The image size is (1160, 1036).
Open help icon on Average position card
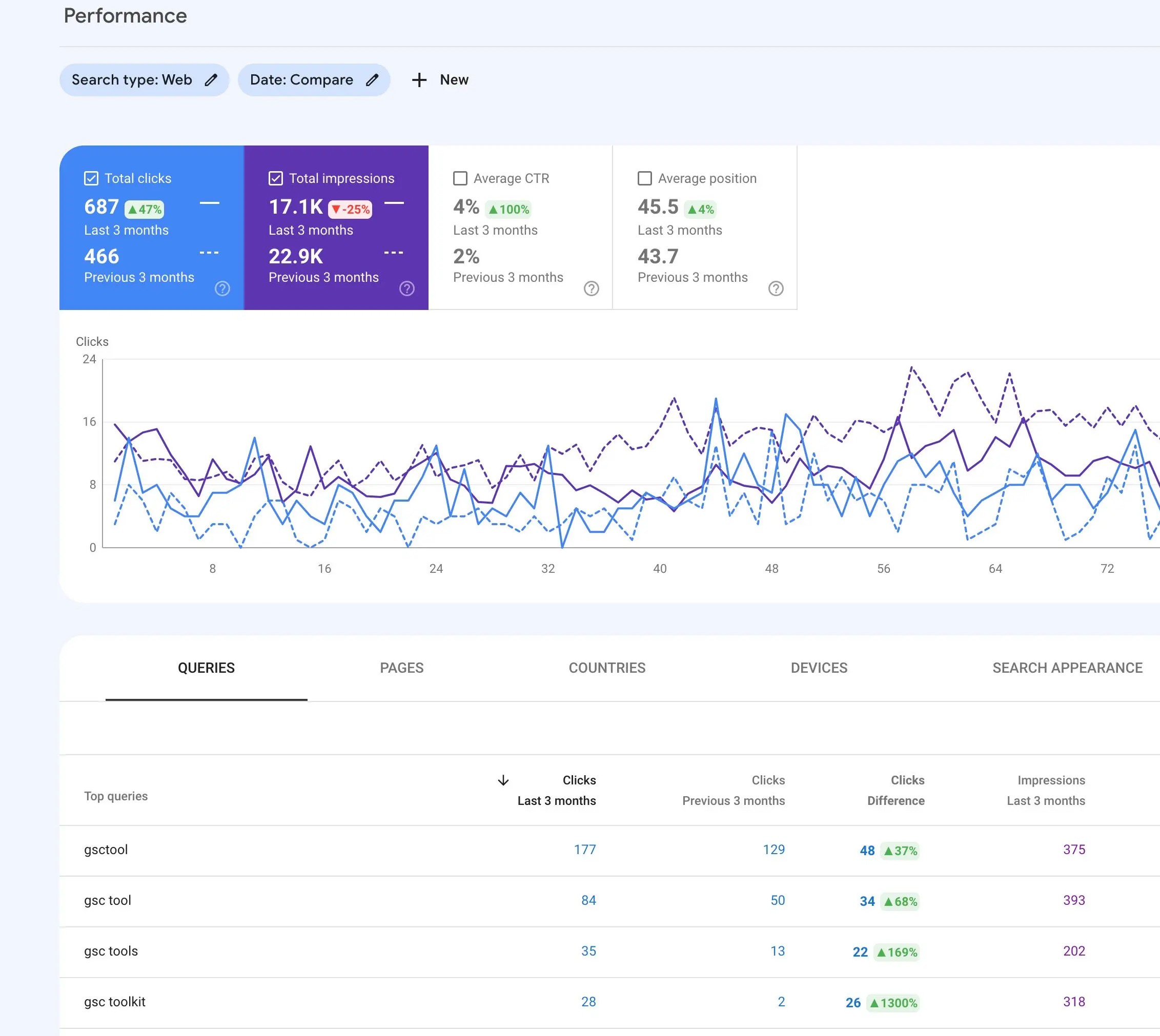pyautogui.click(x=776, y=288)
